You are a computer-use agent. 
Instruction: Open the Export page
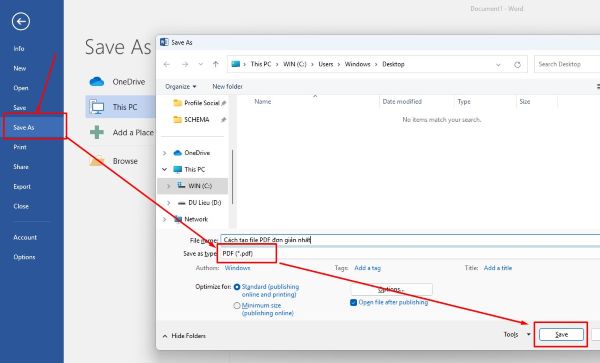22,187
